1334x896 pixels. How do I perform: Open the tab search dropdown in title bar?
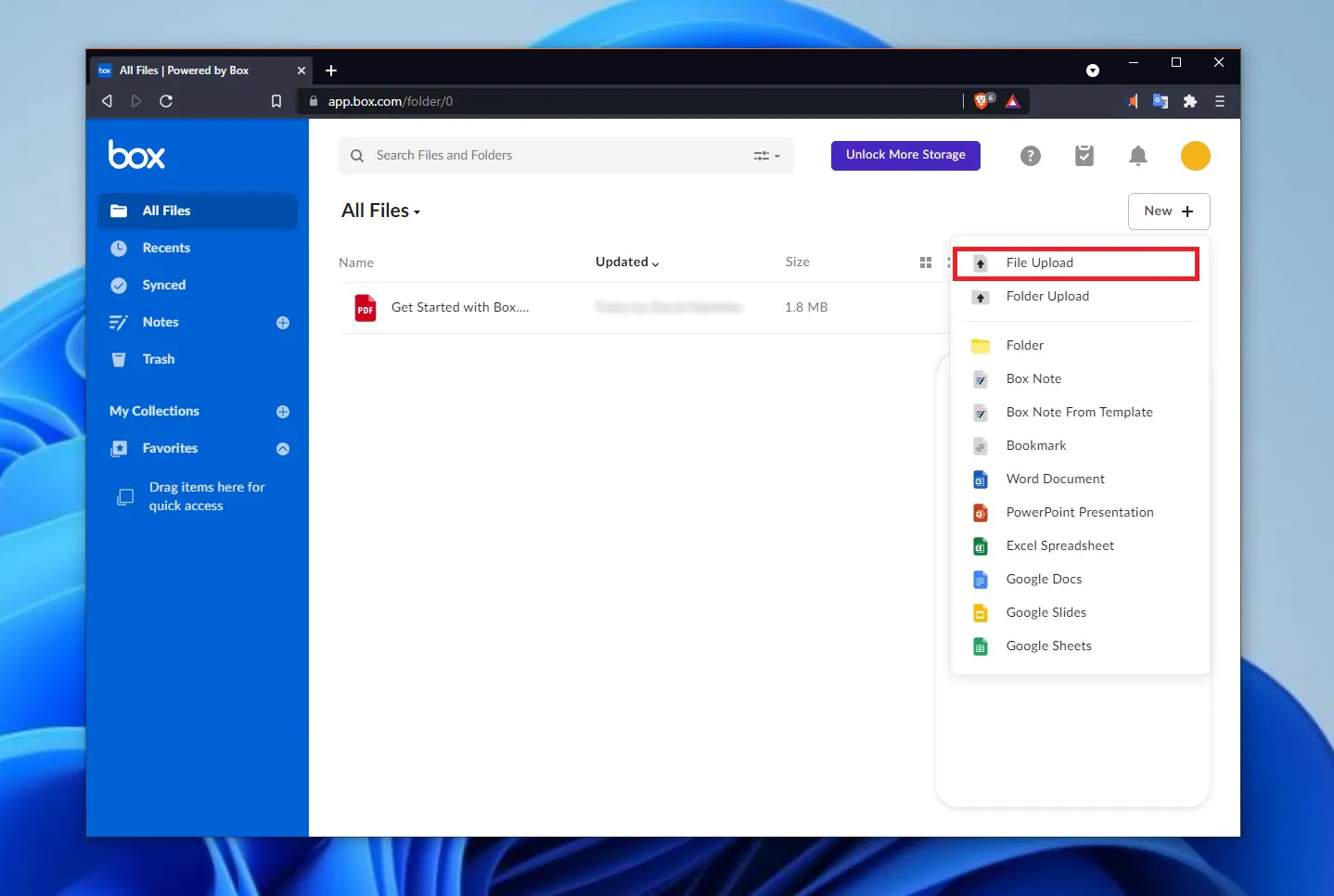coord(1093,70)
